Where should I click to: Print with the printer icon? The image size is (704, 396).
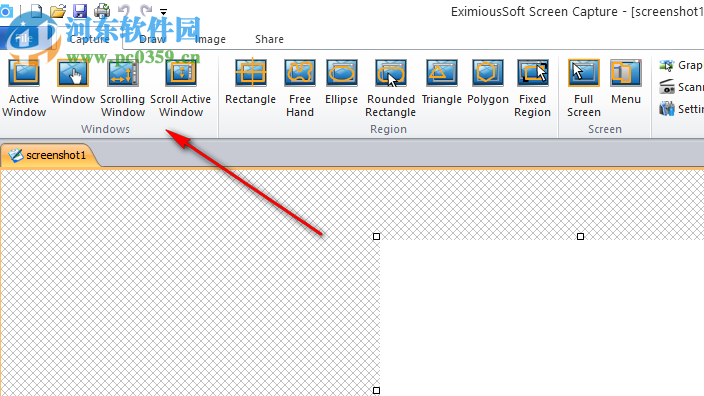(x=102, y=10)
